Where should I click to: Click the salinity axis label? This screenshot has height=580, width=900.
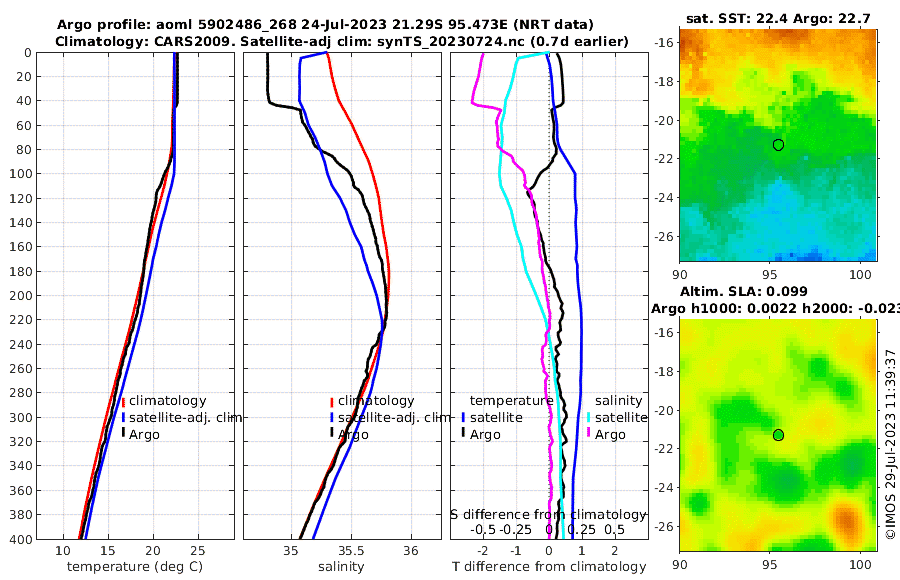[341, 567]
